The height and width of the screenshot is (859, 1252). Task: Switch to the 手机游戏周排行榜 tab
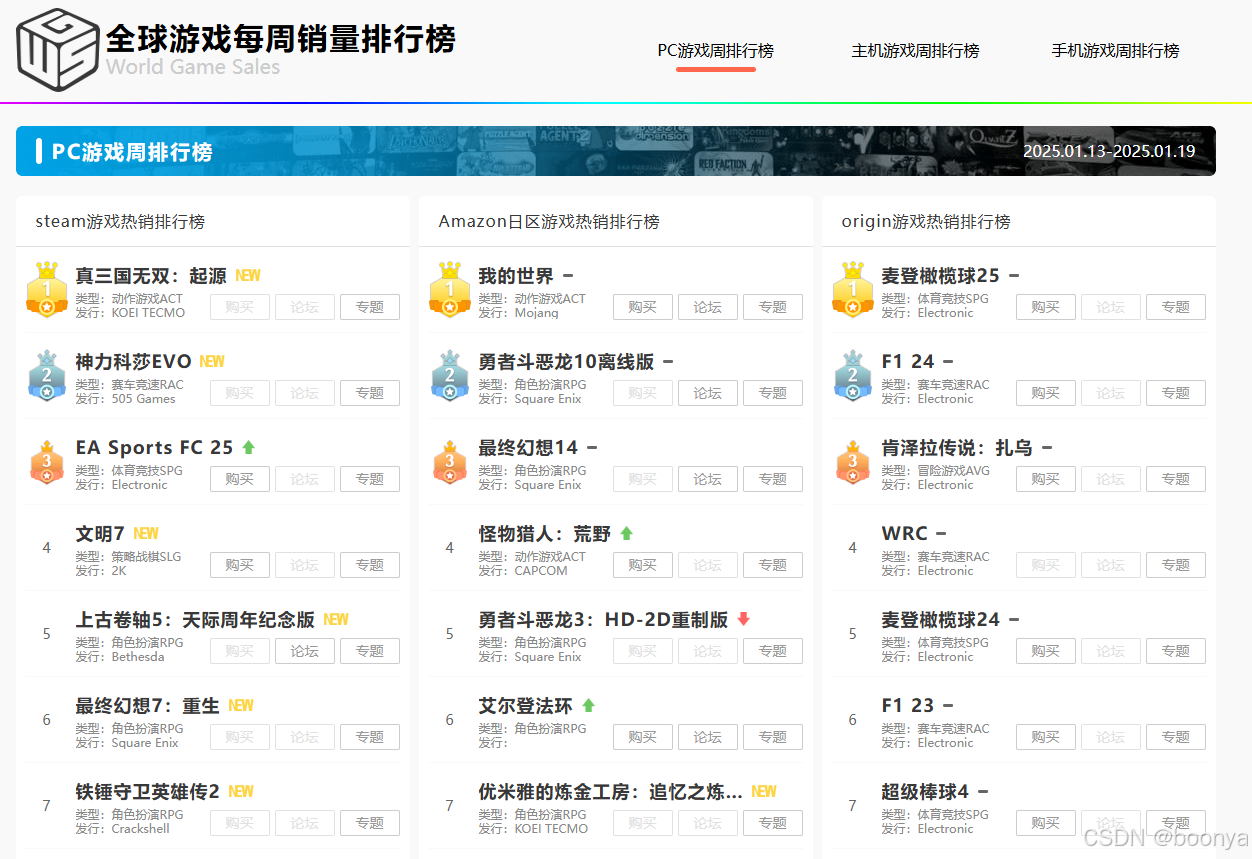pyautogui.click(x=1115, y=51)
